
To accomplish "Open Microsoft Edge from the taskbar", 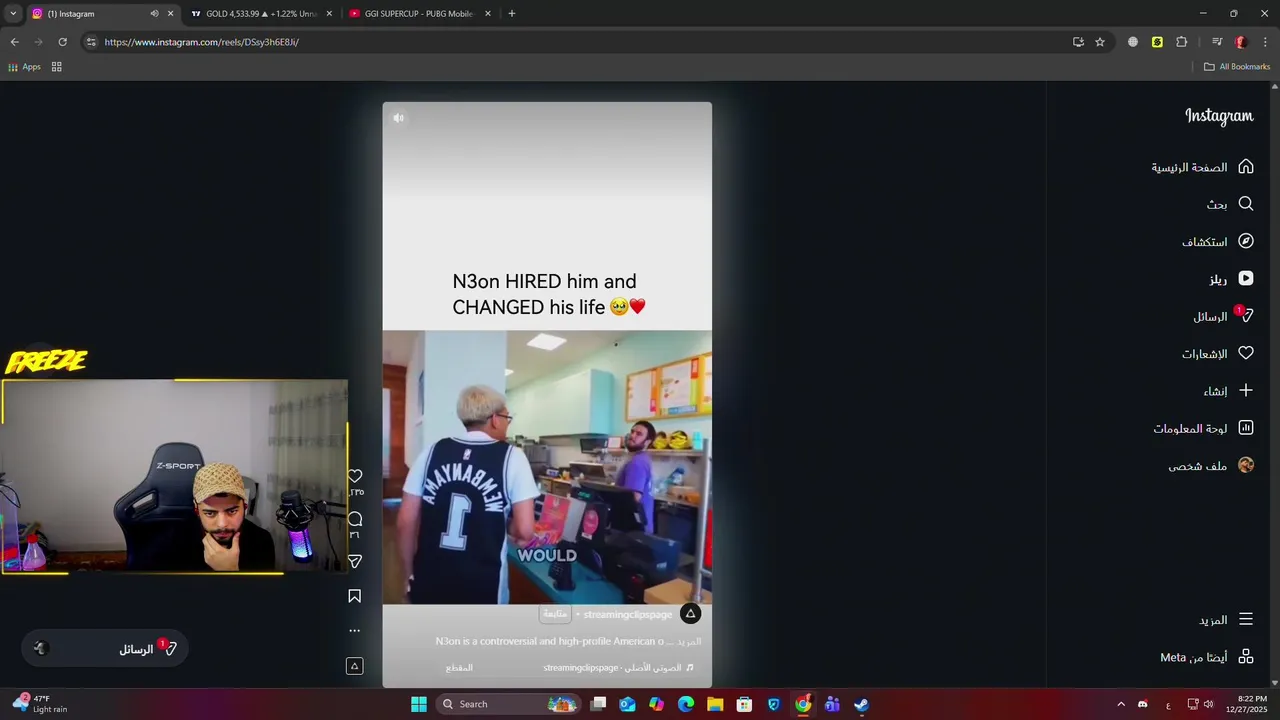I will [x=686, y=704].
